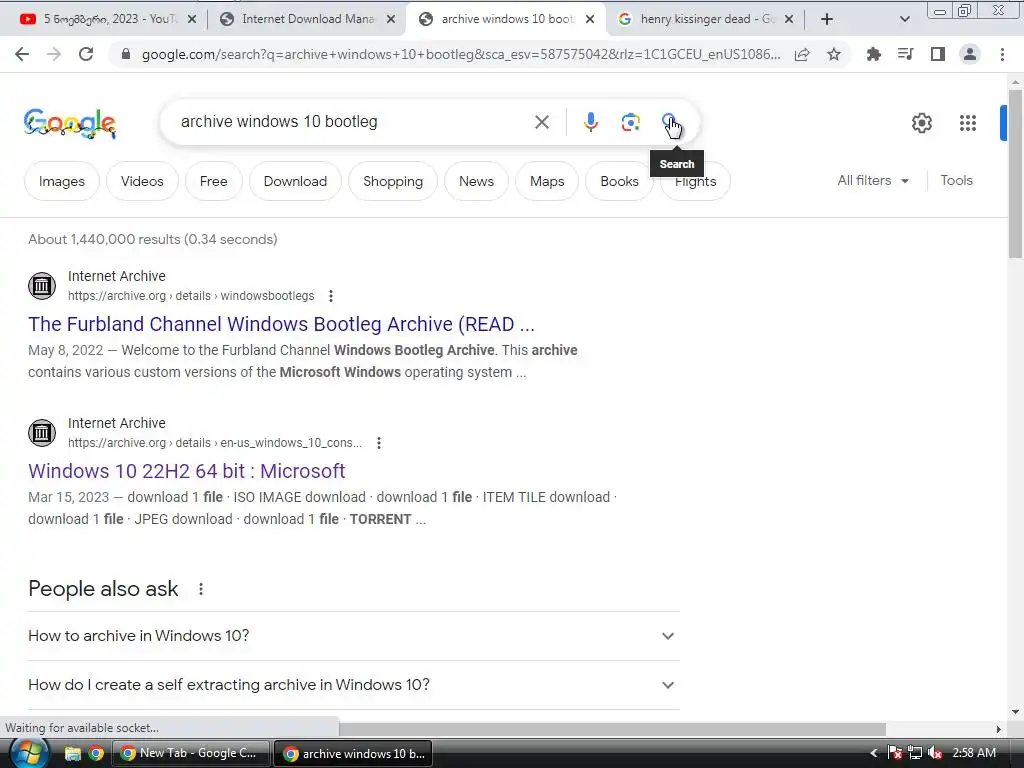This screenshot has height=768, width=1024.
Task: Reload the page with the refresh icon
Action: 86,54
